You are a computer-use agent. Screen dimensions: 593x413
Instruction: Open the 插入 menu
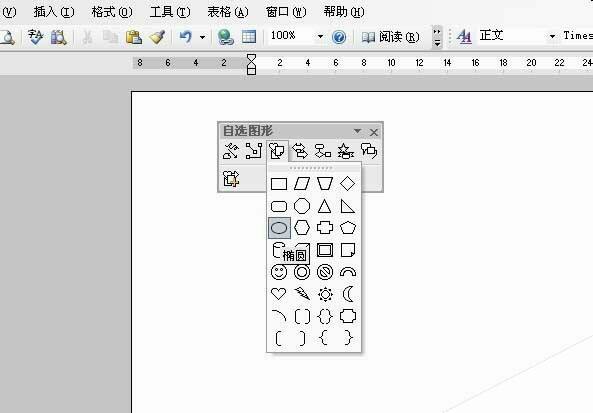click(54, 12)
